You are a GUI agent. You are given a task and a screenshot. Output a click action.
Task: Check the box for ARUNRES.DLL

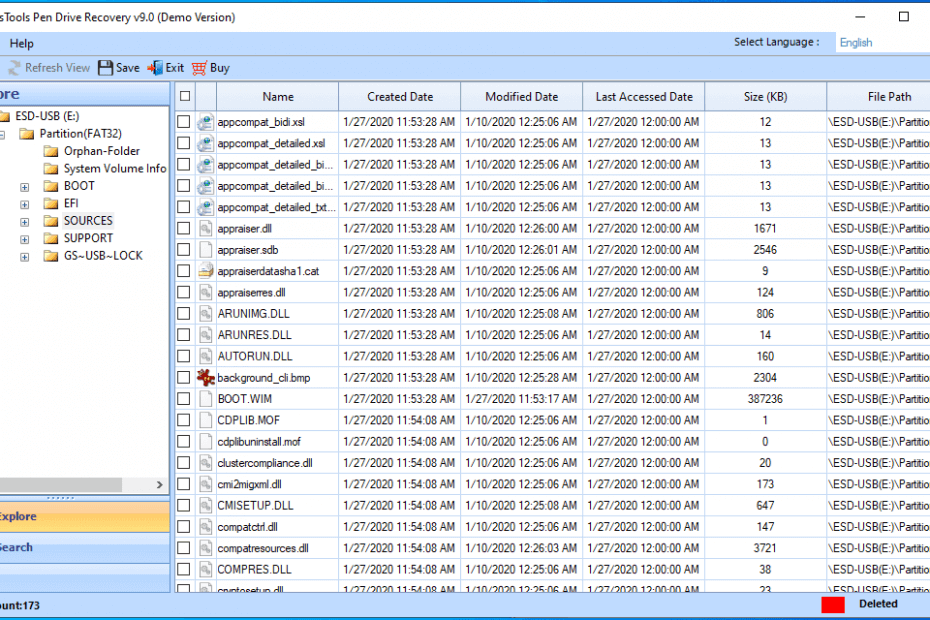click(184, 335)
